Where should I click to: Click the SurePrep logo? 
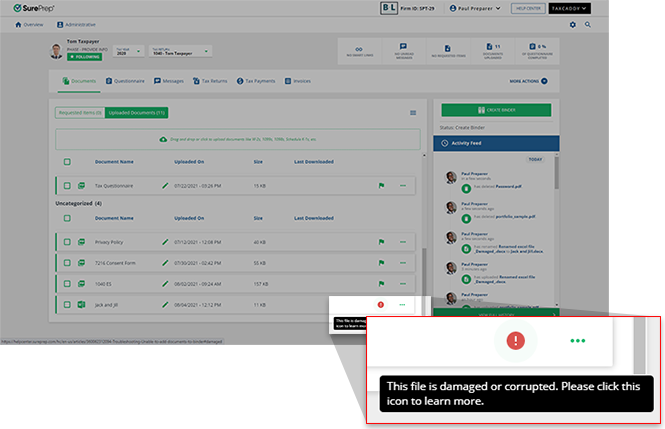34,8
